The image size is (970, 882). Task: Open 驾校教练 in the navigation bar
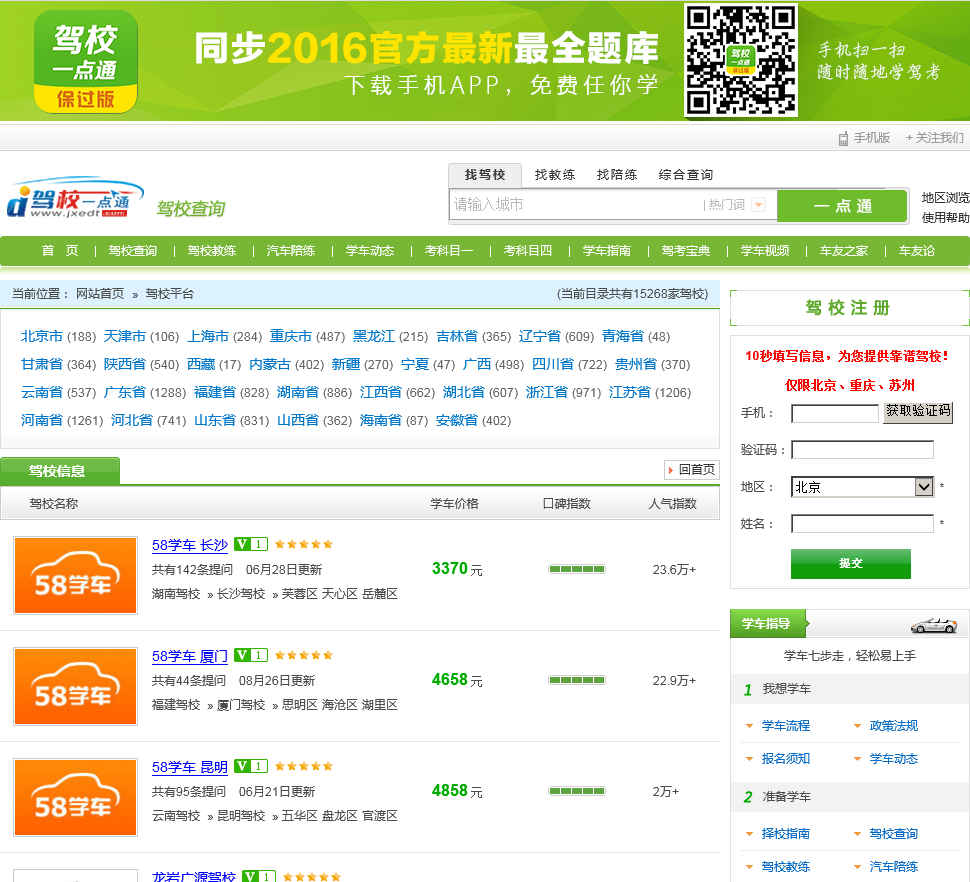(212, 251)
